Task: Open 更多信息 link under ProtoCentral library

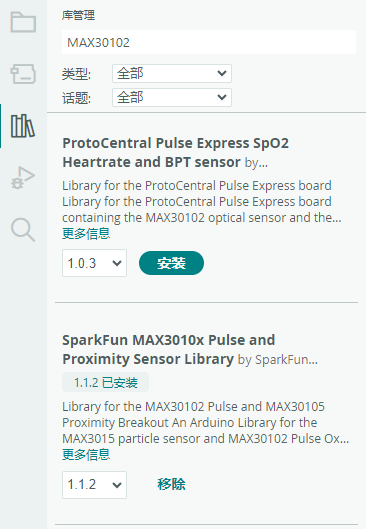Action: [86, 233]
